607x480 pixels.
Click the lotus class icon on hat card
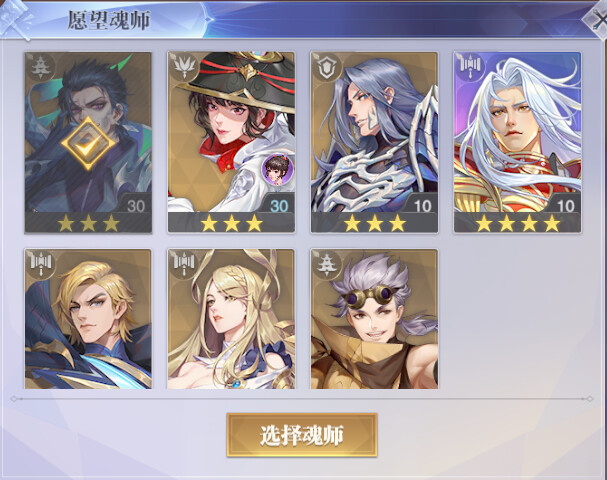pyautogui.click(x=183, y=67)
